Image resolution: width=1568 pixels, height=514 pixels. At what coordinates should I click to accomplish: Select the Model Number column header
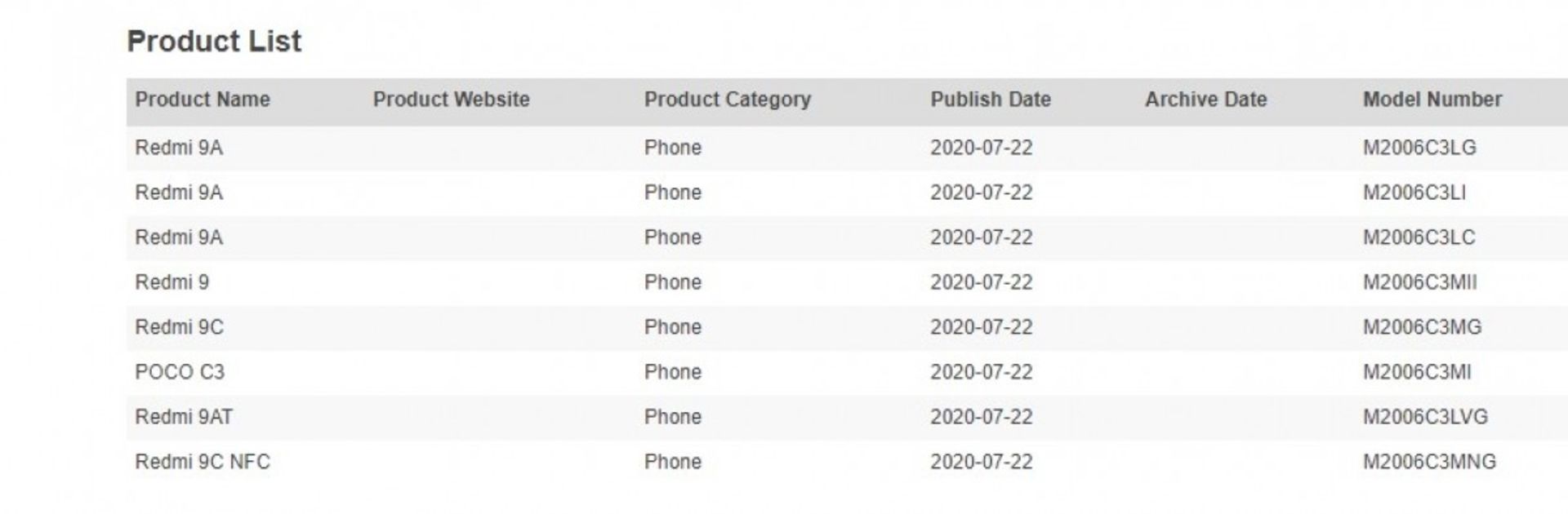click(x=1432, y=100)
